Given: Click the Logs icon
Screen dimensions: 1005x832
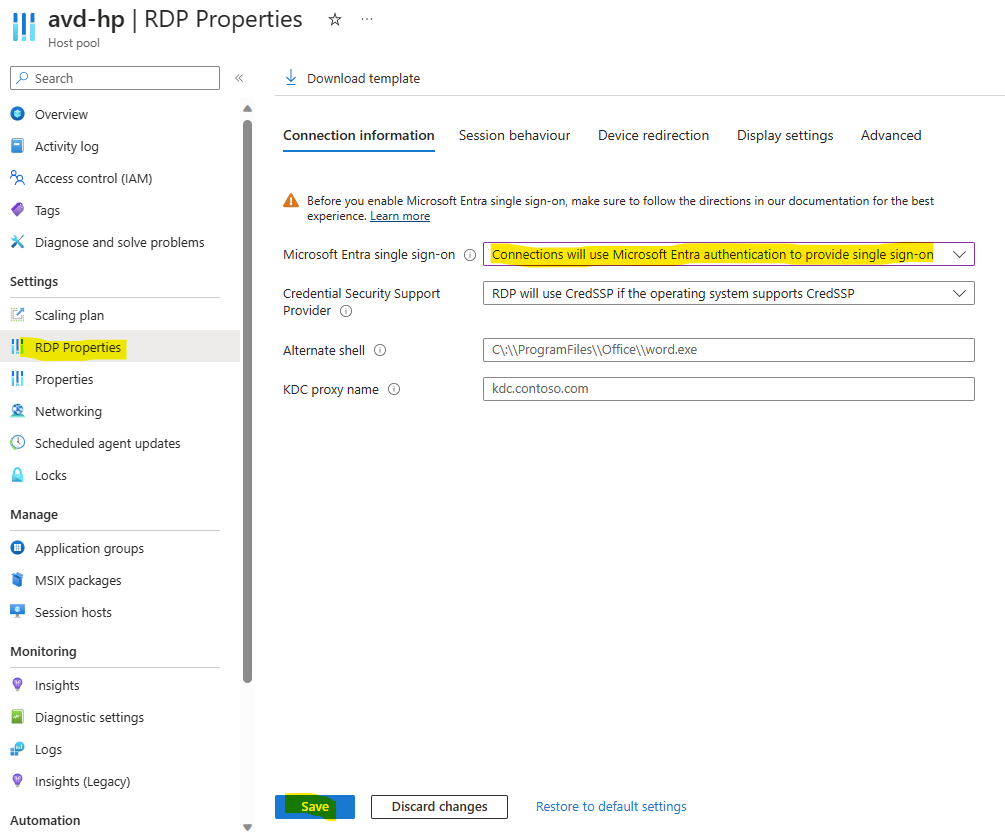Looking at the screenshot, I should point(18,749).
